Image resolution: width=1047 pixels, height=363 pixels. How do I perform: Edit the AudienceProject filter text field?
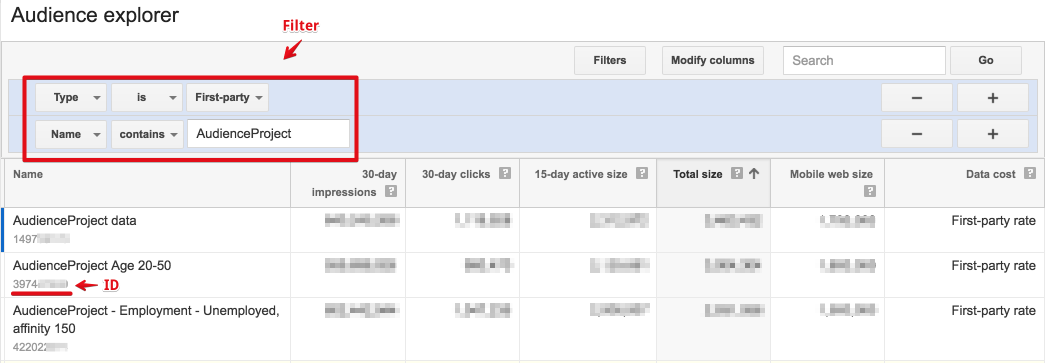pos(268,133)
